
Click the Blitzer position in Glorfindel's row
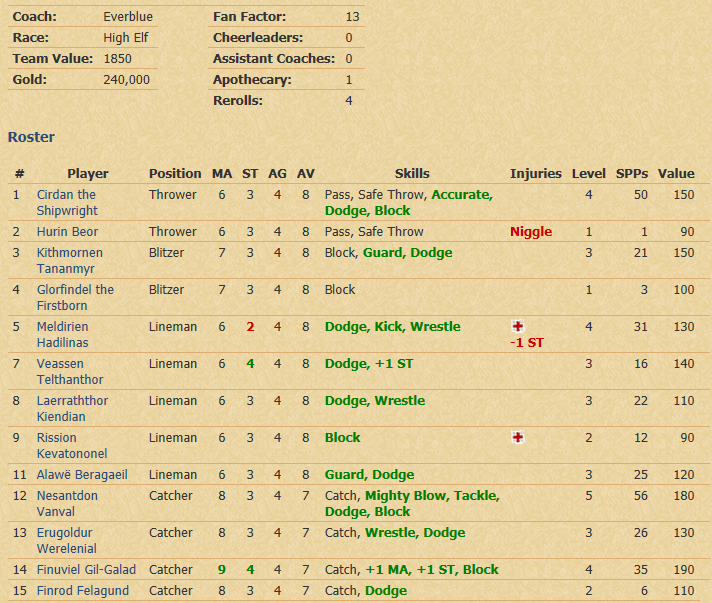(x=167, y=290)
